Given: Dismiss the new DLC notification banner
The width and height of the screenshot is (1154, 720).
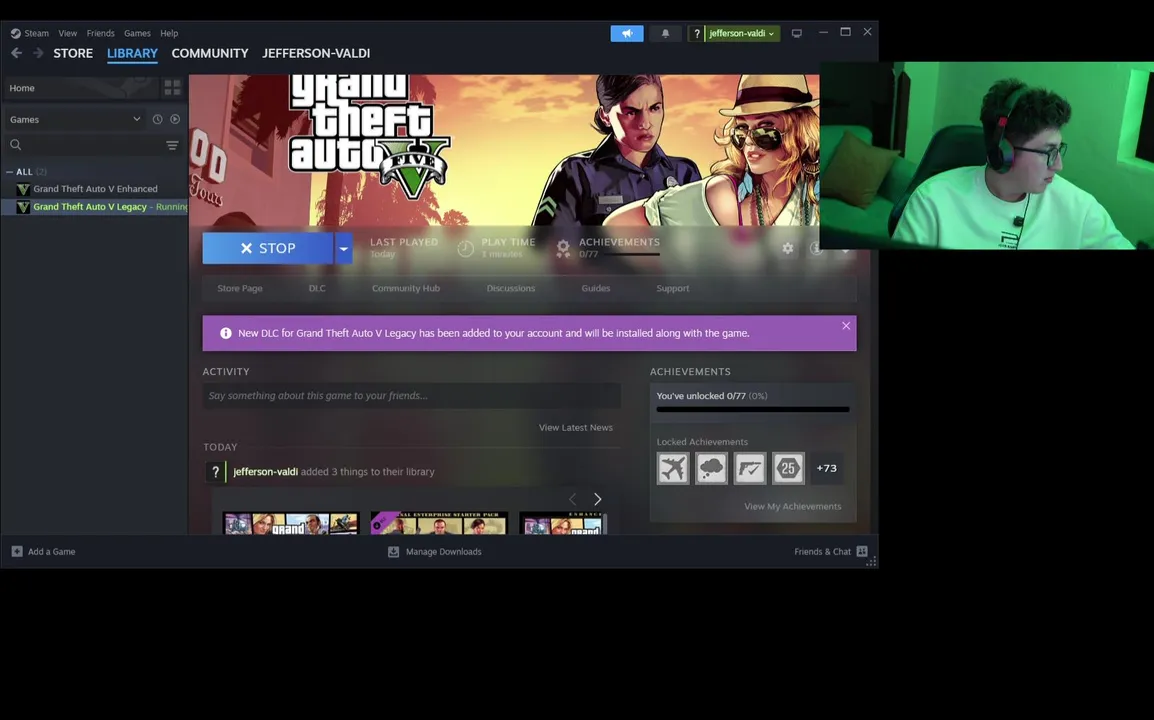Looking at the screenshot, I should click(x=846, y=325).
